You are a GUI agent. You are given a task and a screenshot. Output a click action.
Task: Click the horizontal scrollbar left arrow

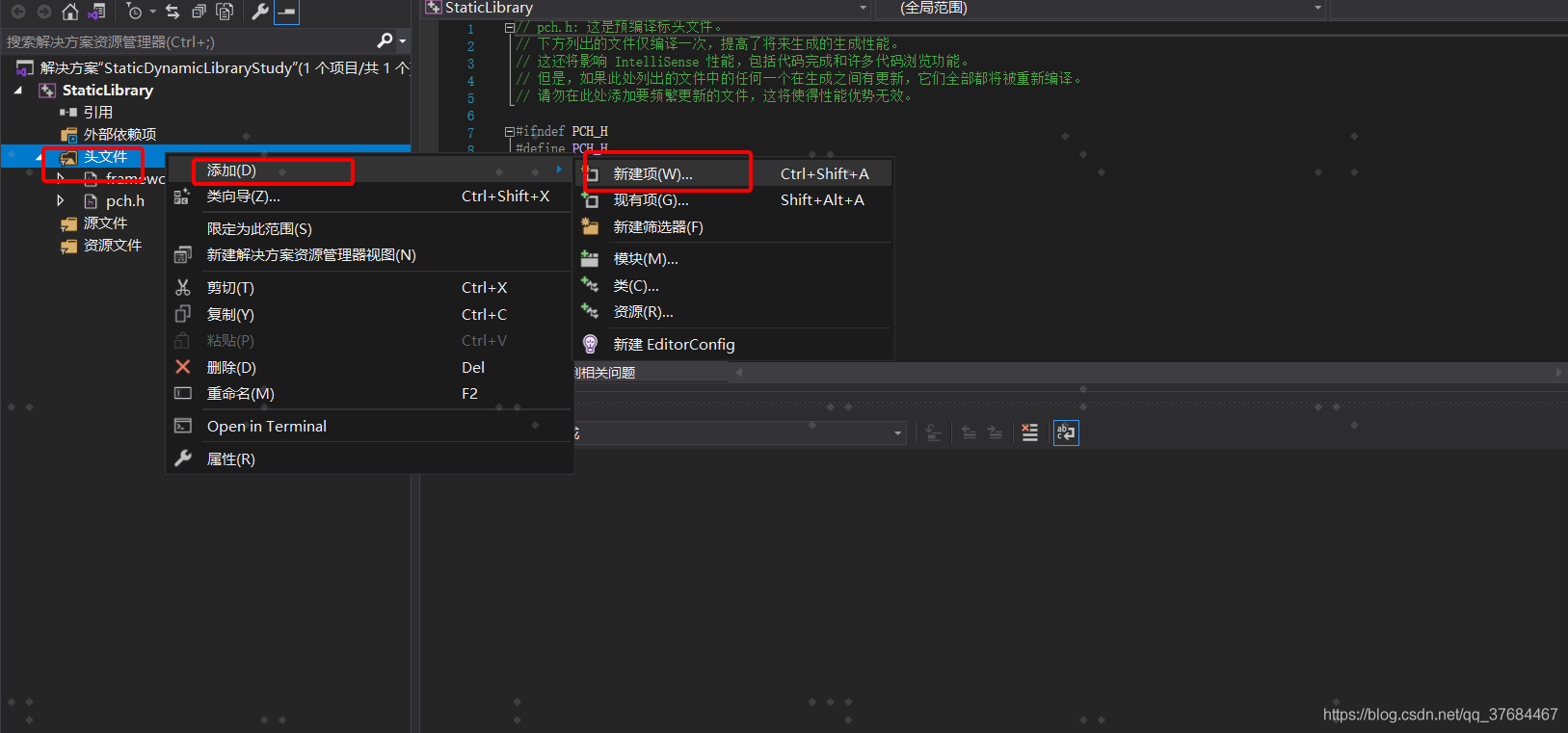tap(739, 372)
